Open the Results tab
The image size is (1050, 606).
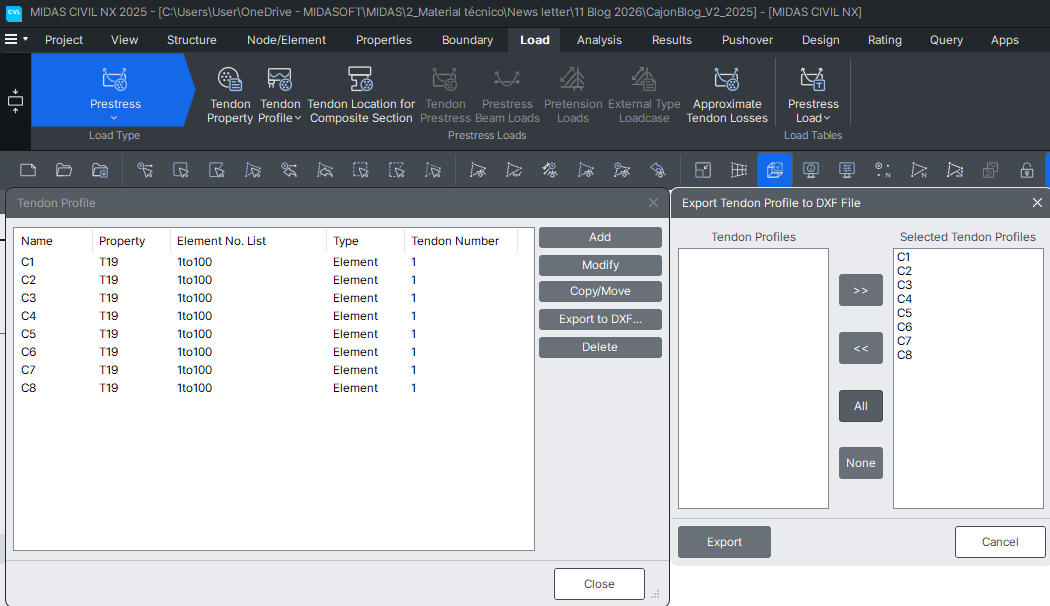(x=672, y=40)
